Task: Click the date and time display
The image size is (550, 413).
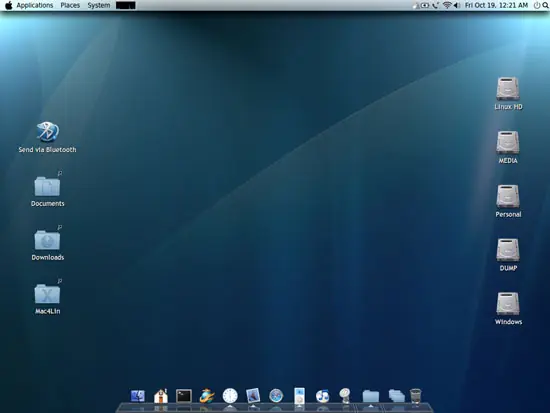Action: point(496,5)
